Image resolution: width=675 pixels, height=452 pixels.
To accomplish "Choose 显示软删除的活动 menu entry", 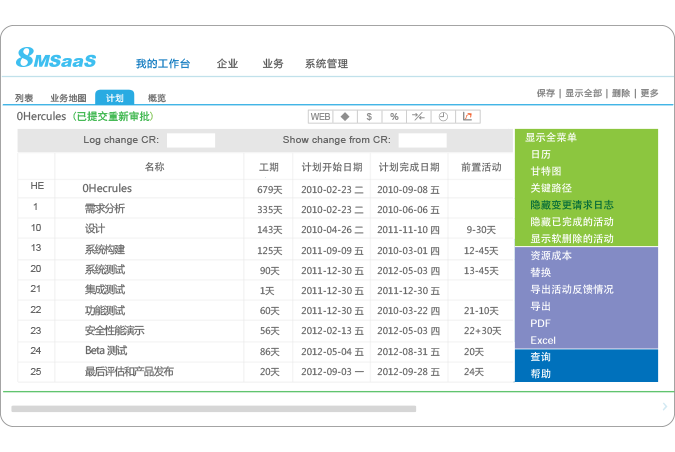I will click(x=572, y=238).
